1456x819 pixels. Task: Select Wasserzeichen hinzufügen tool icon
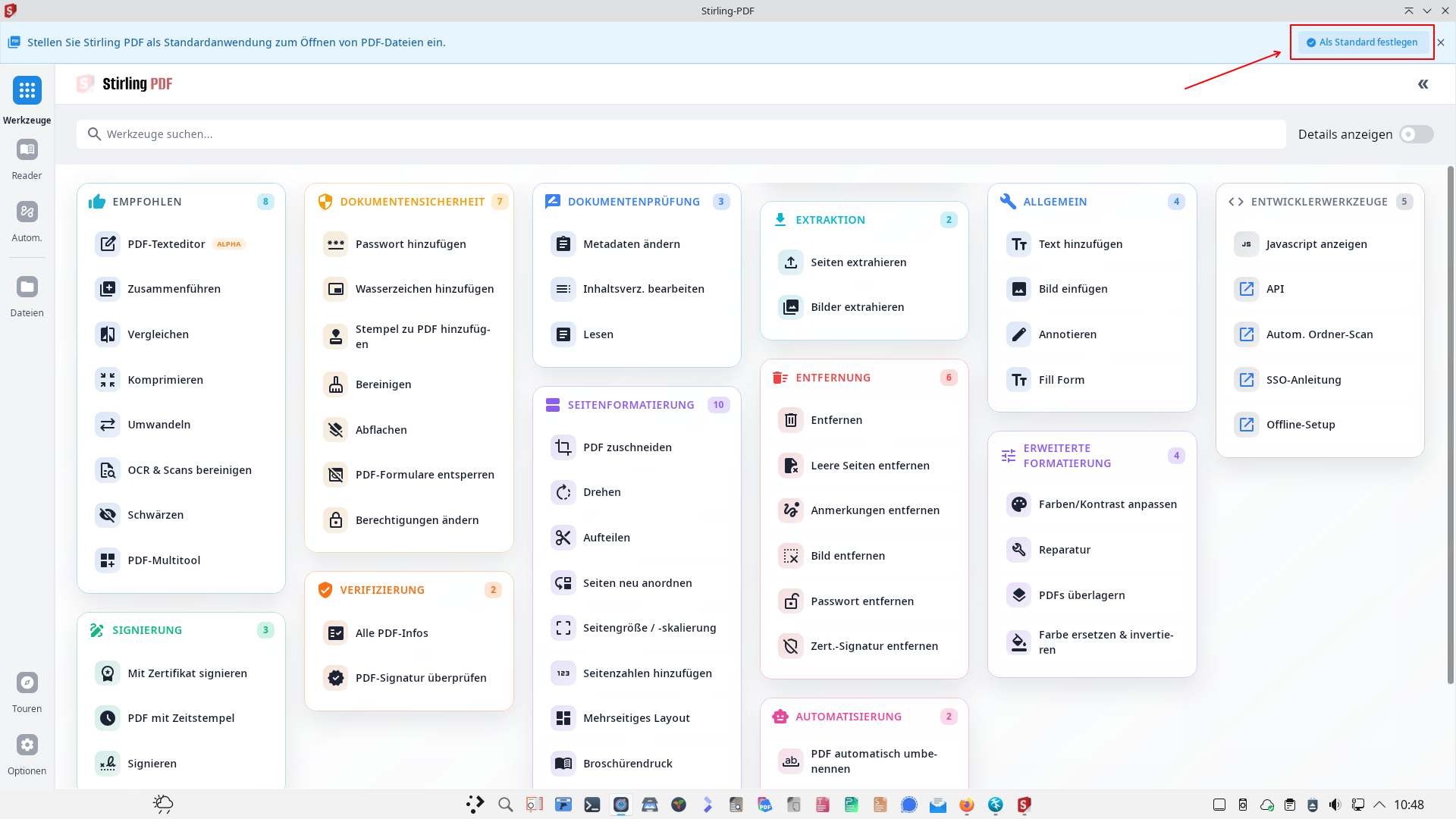point(335,289)
